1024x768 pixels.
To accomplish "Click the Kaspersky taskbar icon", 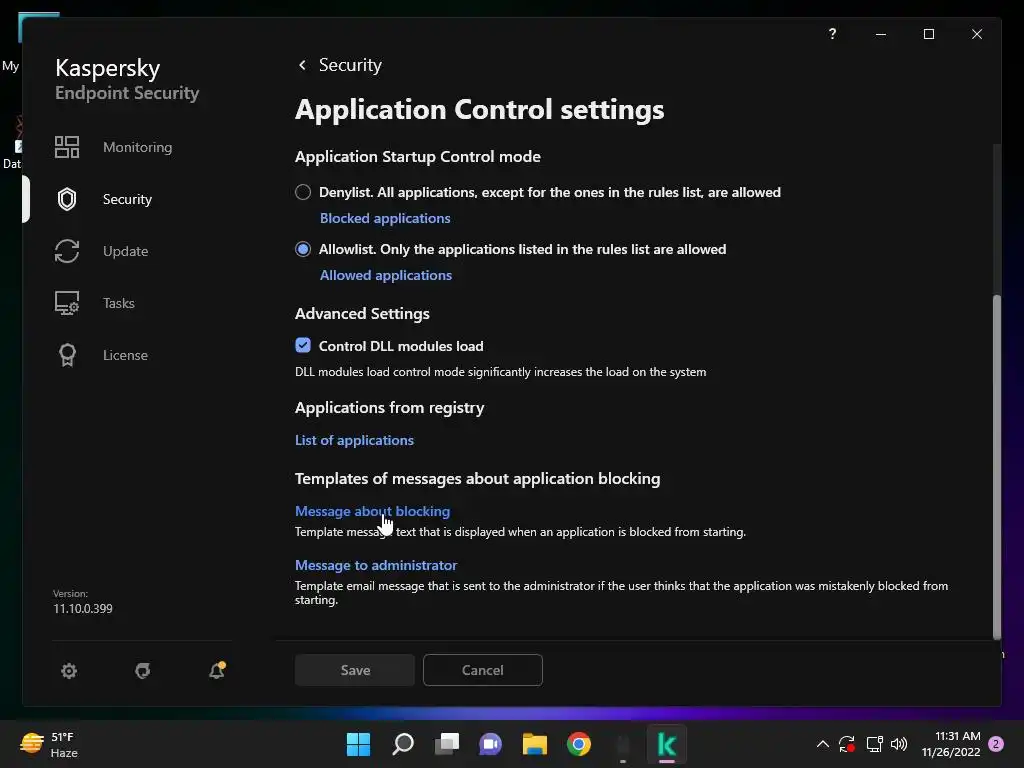I will pos(667,744).
